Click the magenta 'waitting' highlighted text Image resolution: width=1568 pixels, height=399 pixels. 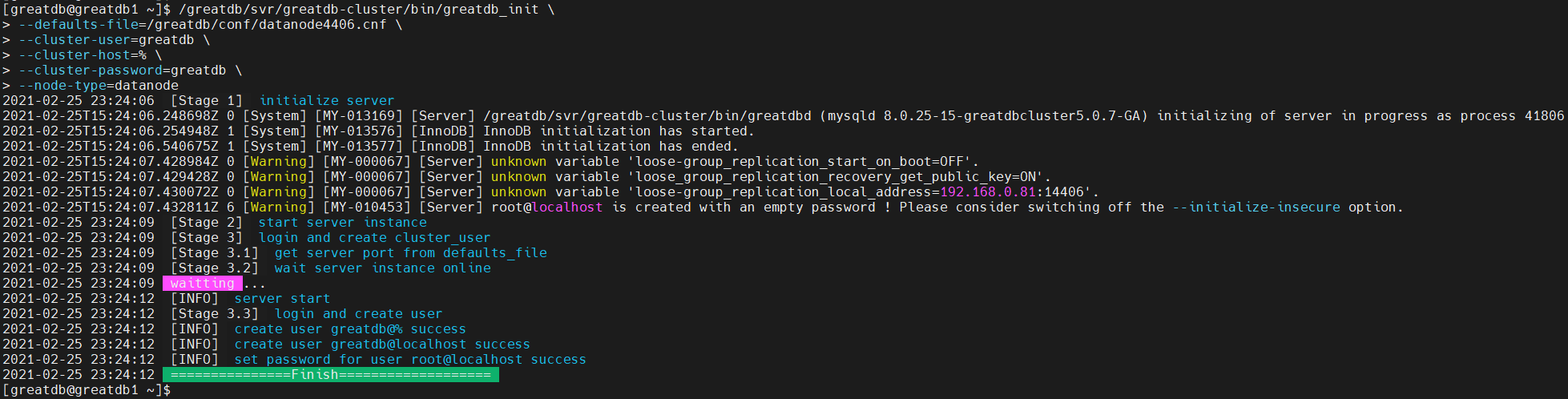click(x=203, y=284)
